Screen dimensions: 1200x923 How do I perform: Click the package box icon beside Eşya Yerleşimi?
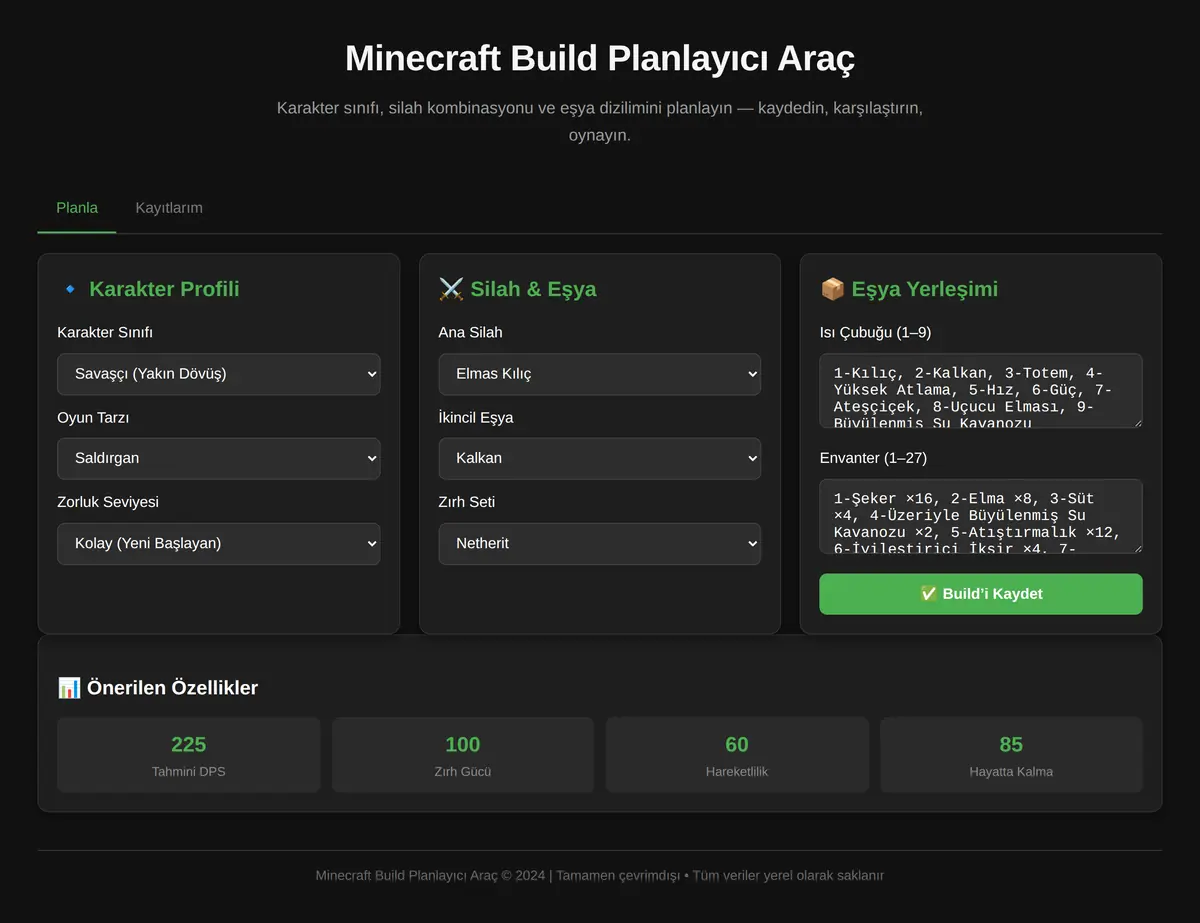832,289
